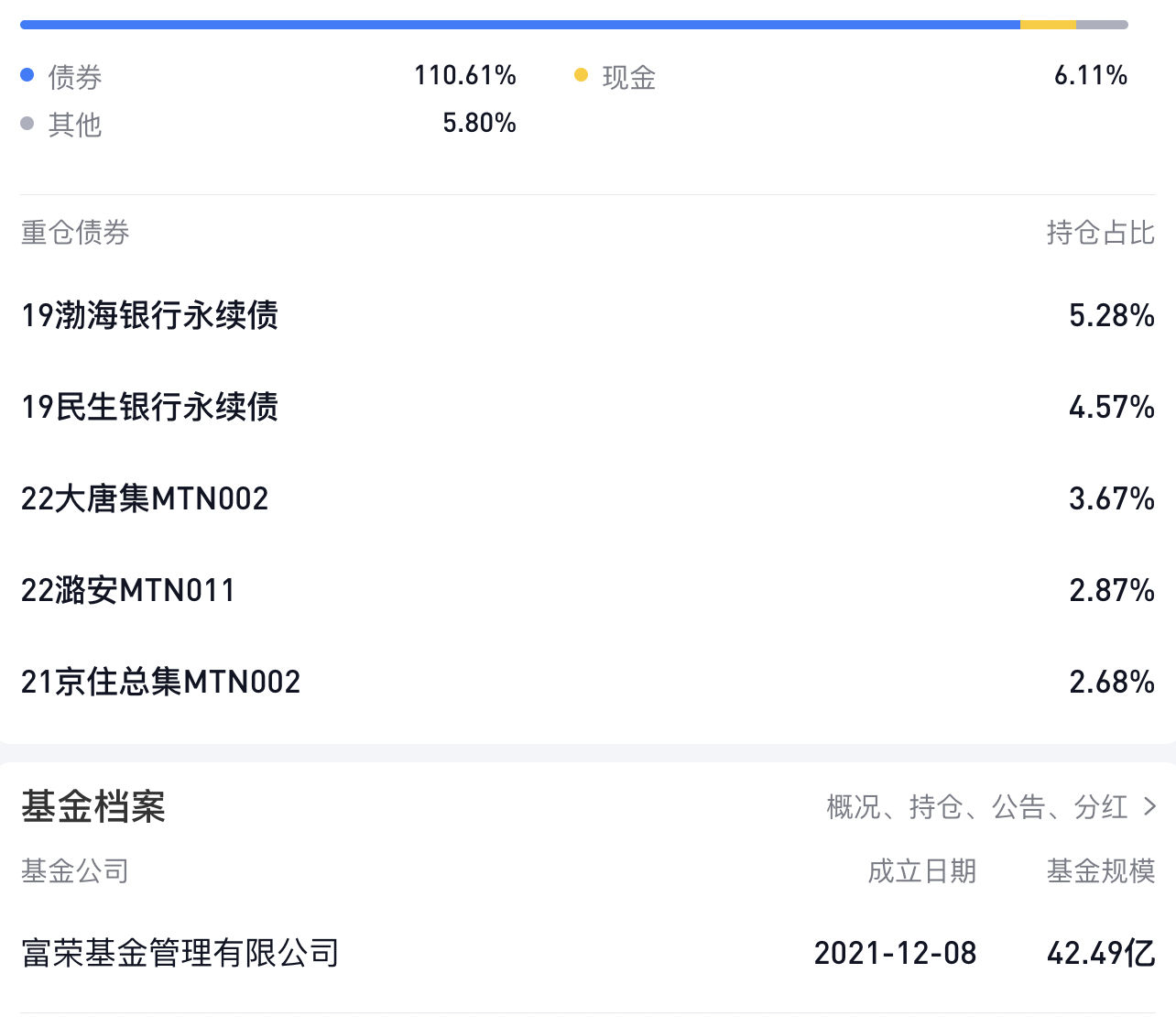Click the blue bond segment of allocation bar

pos(519,25)
